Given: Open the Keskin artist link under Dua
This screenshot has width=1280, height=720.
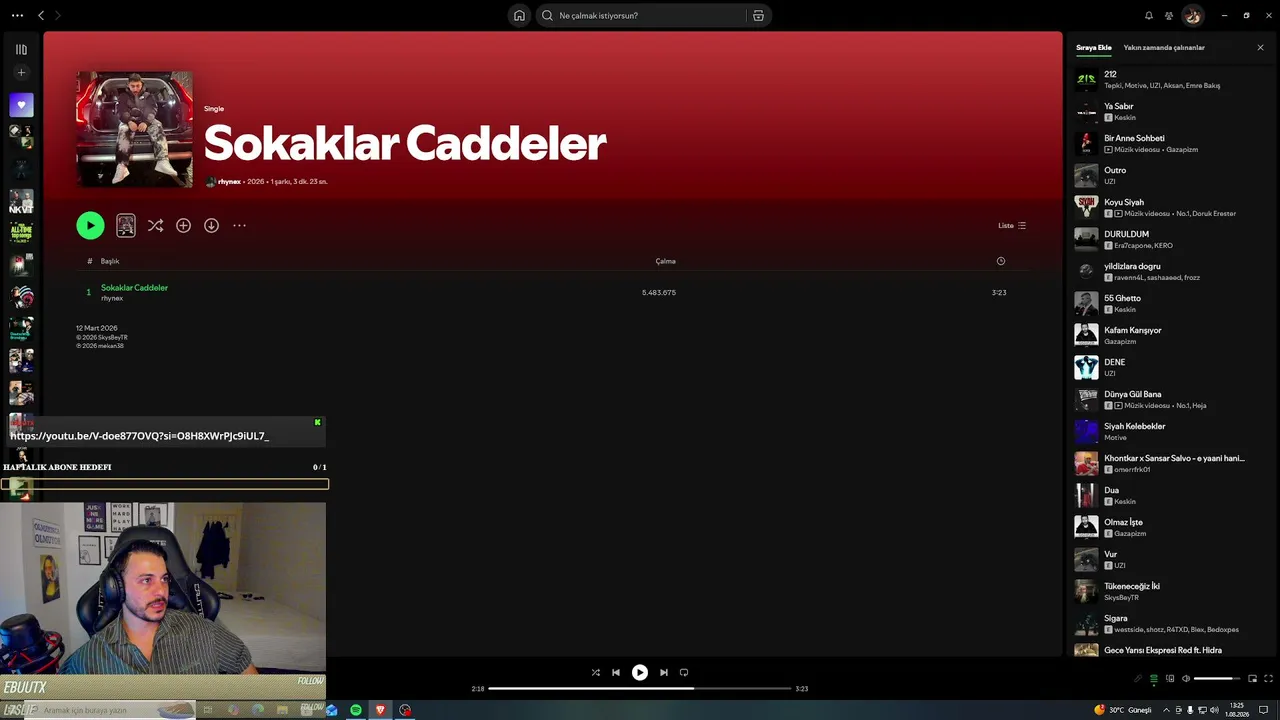Looking at the screenshot, I should [x=1125, y=502].
